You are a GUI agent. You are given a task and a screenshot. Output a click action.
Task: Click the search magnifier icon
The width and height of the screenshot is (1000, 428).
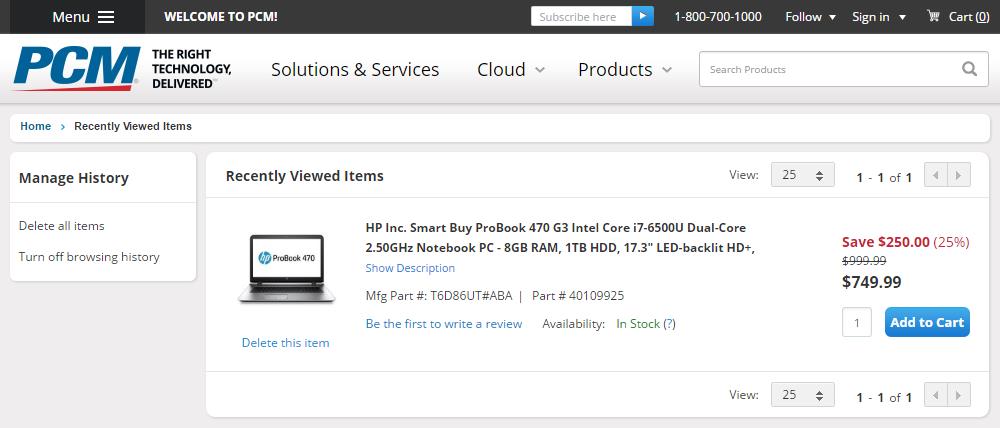point(969,69)
